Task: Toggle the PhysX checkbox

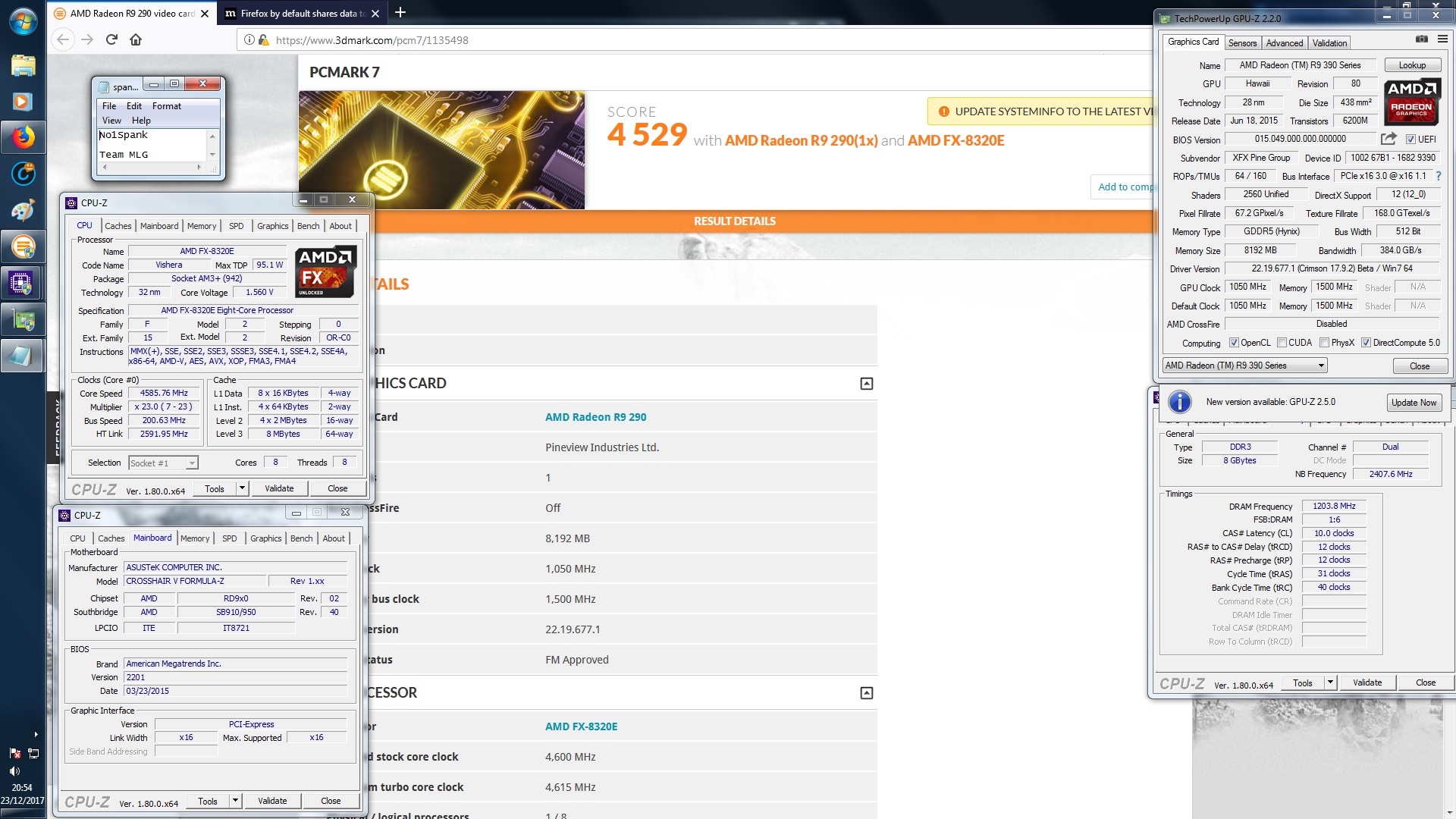Action: 1324,343
